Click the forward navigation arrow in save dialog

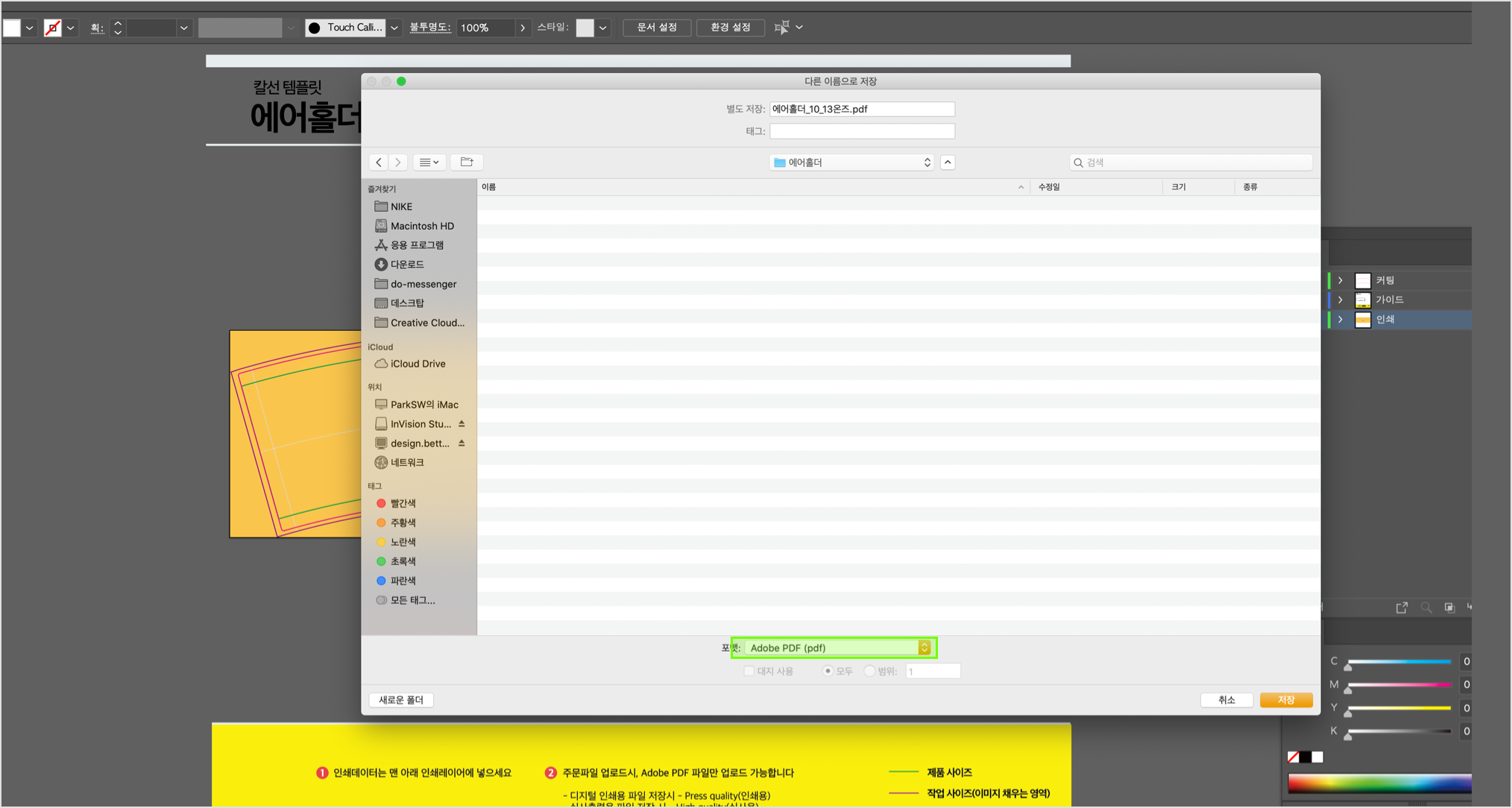tap(398, 162)
